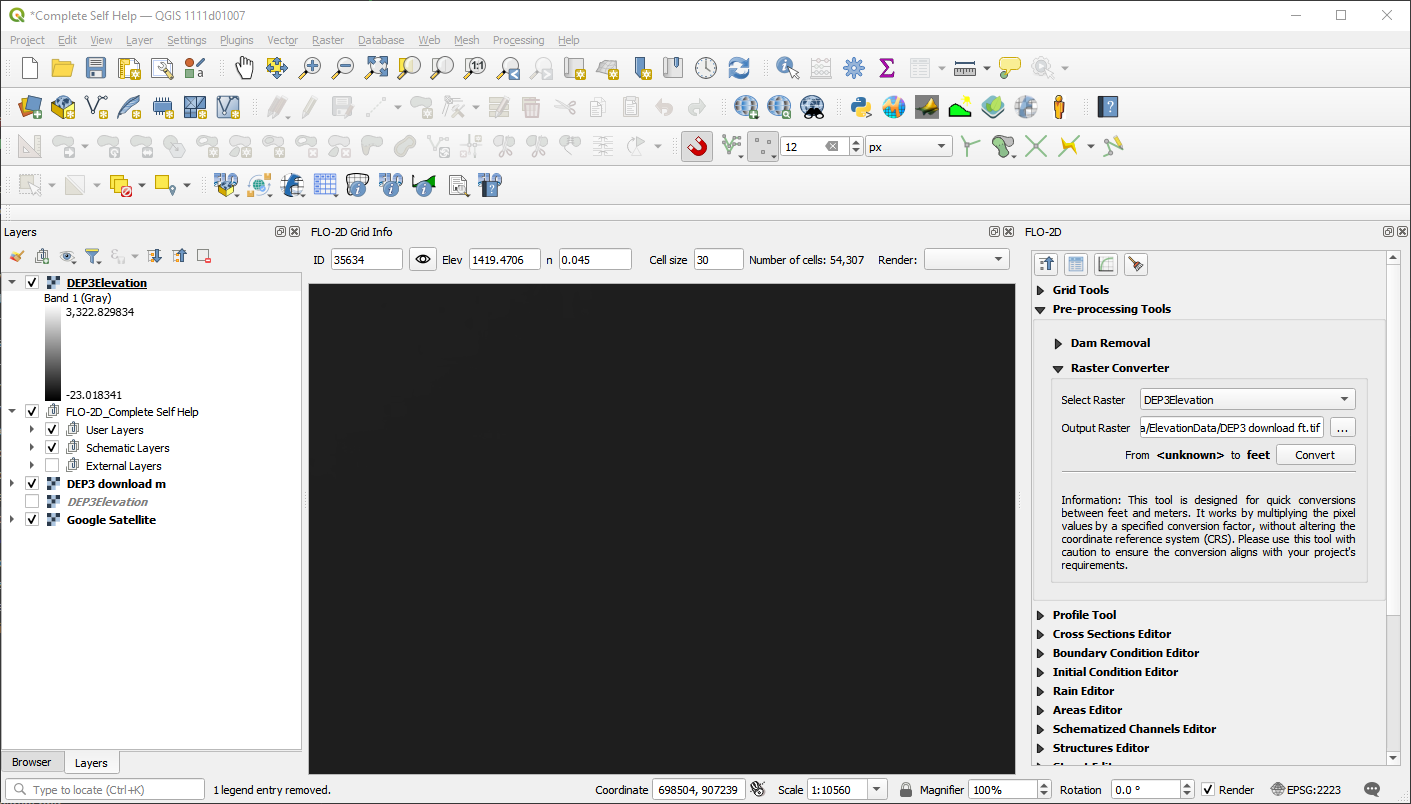Enable the External Layers group checkbox
The width and height of the screenshot is (1411, 804).
[x=52, y=466]
